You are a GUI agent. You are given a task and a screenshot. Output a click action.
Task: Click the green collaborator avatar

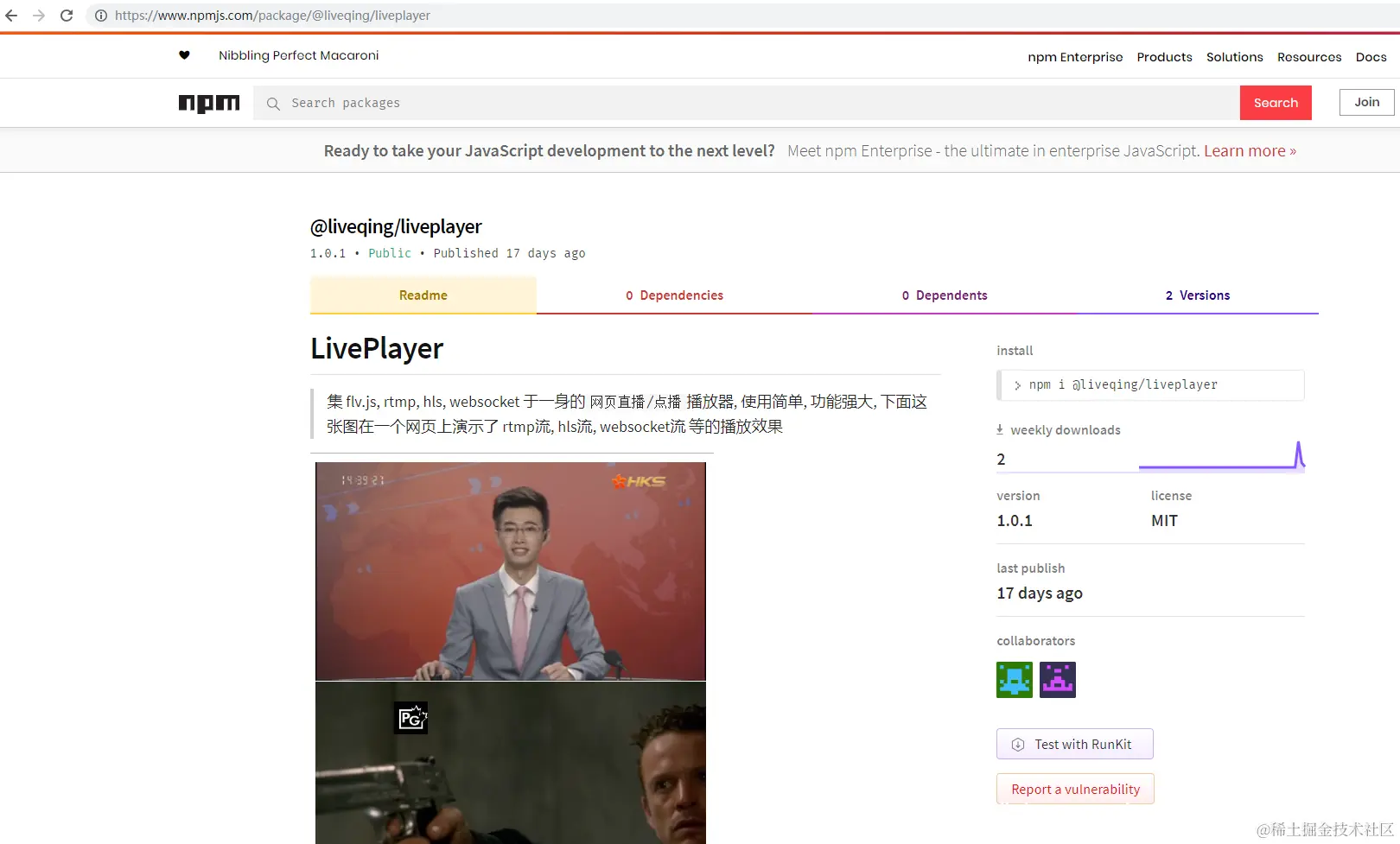point(1015,680)
